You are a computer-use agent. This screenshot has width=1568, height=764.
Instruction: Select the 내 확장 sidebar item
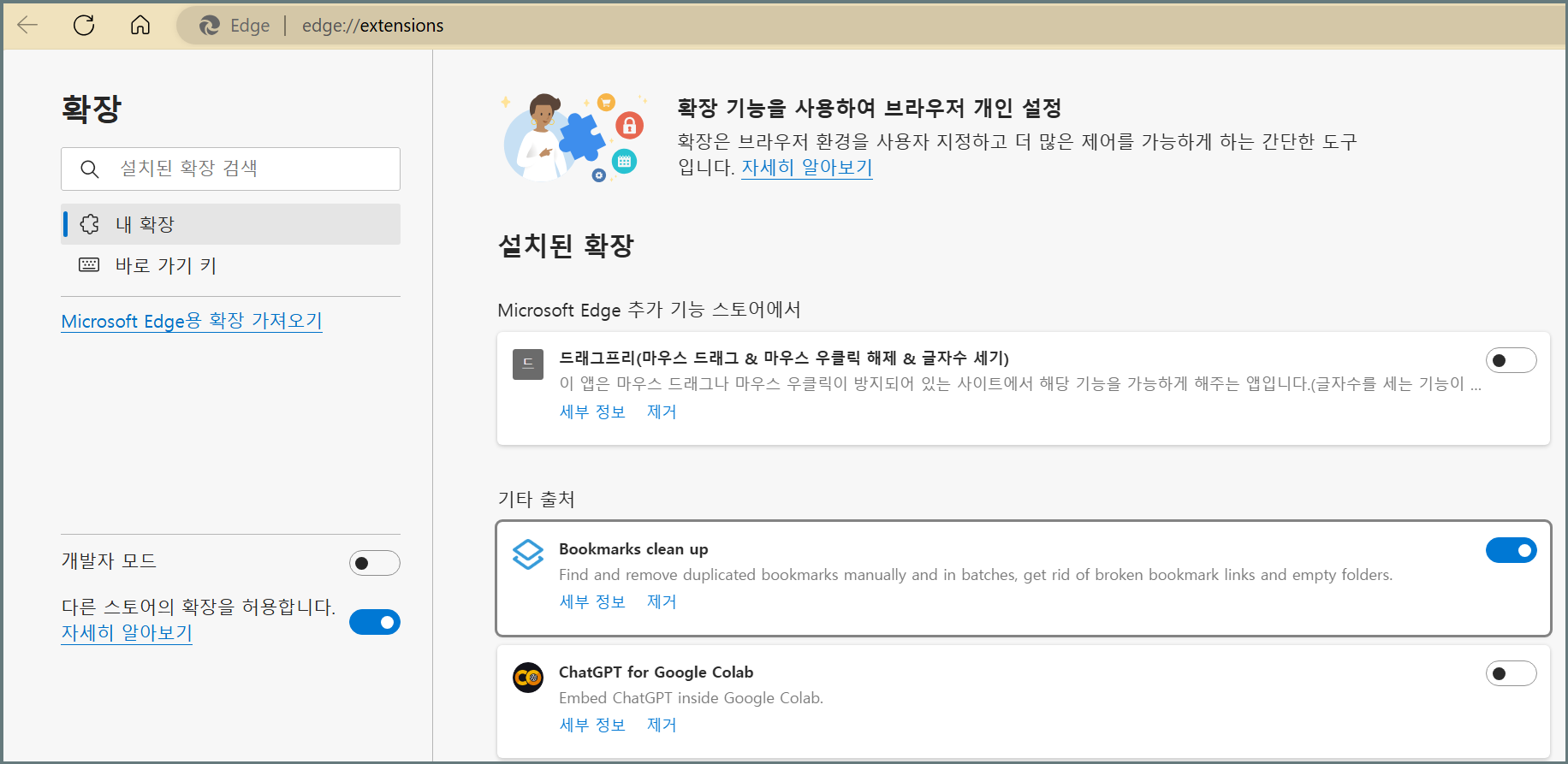[231, 224]
